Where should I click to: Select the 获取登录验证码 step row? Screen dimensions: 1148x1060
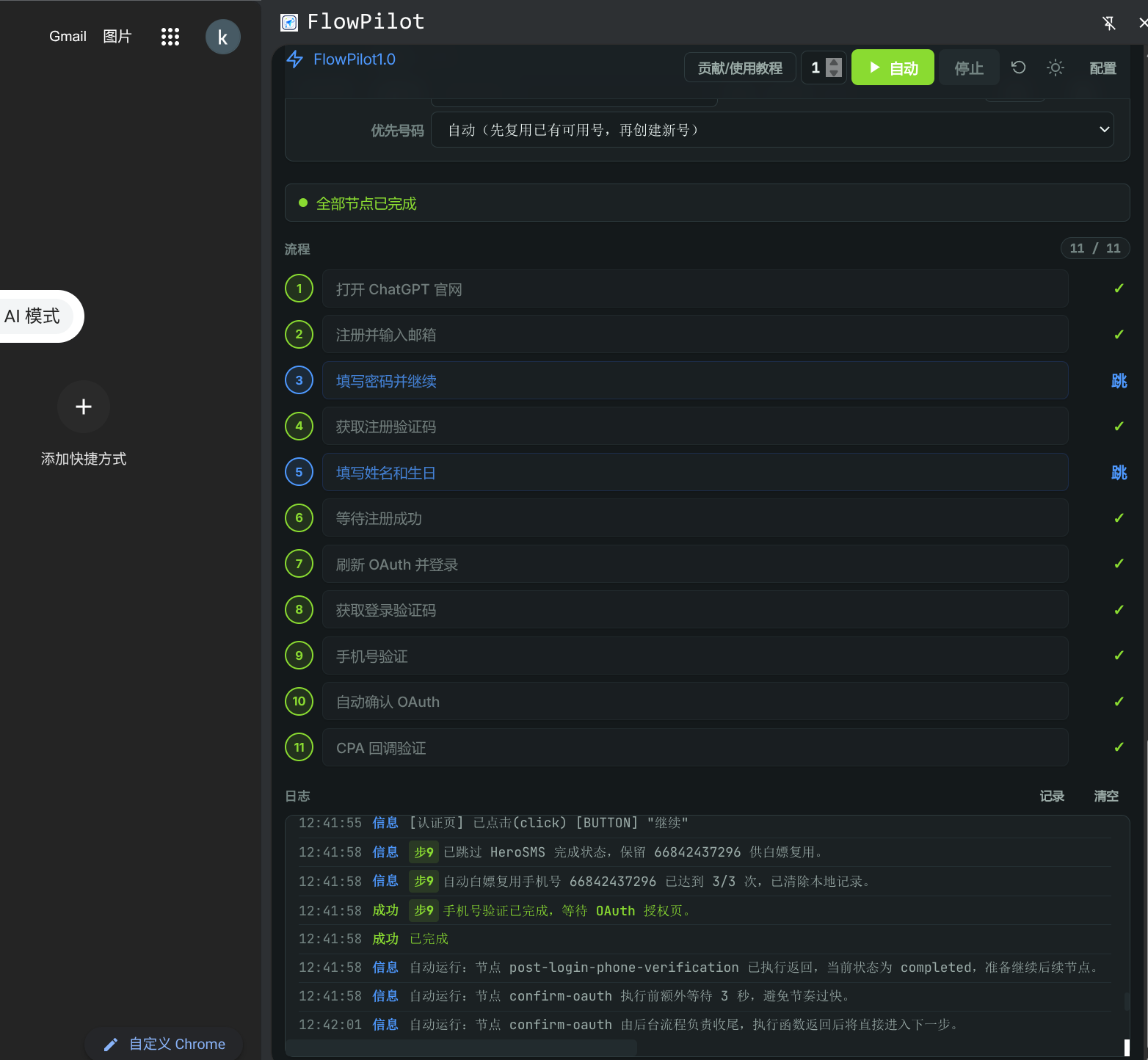tap(695, 609)
